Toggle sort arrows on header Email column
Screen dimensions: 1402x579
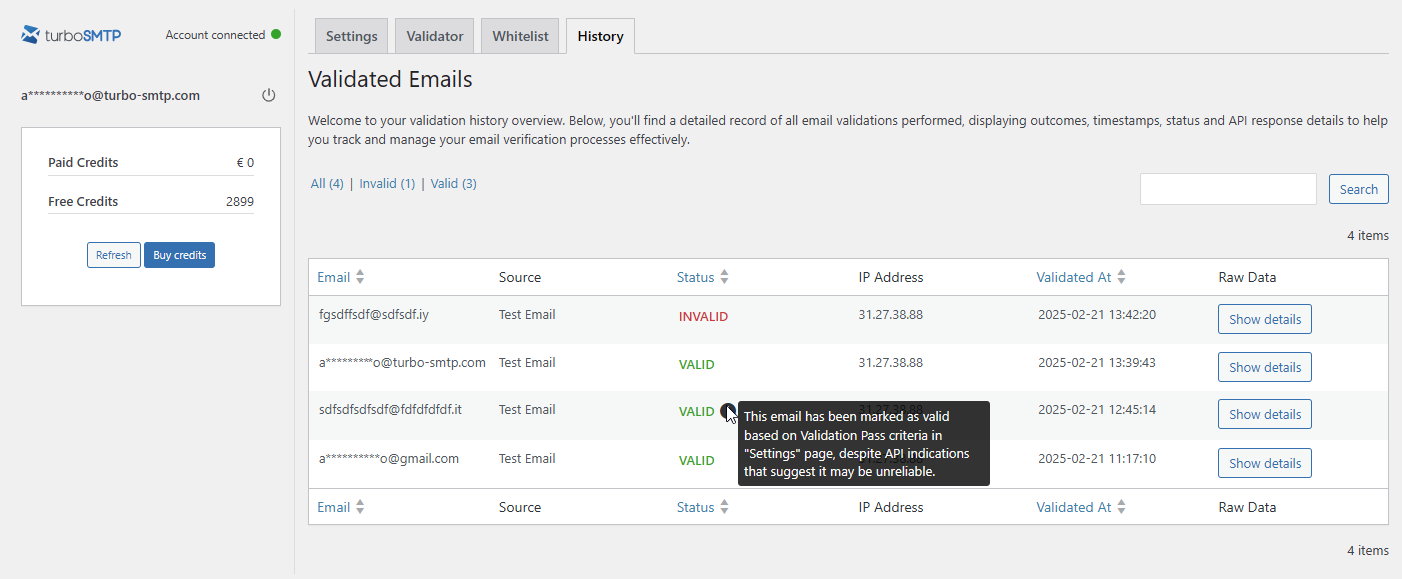pyautogui.click(x=360, y=277)
